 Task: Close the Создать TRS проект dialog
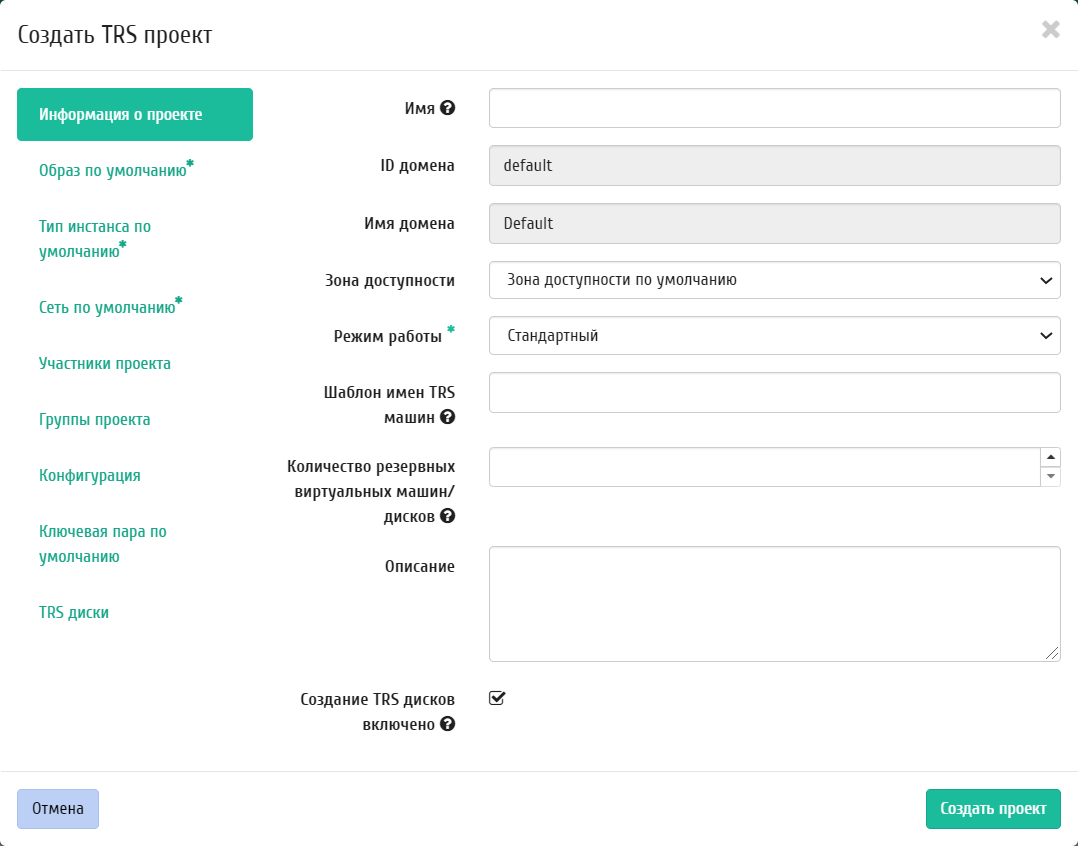(x=1050, y=30)
